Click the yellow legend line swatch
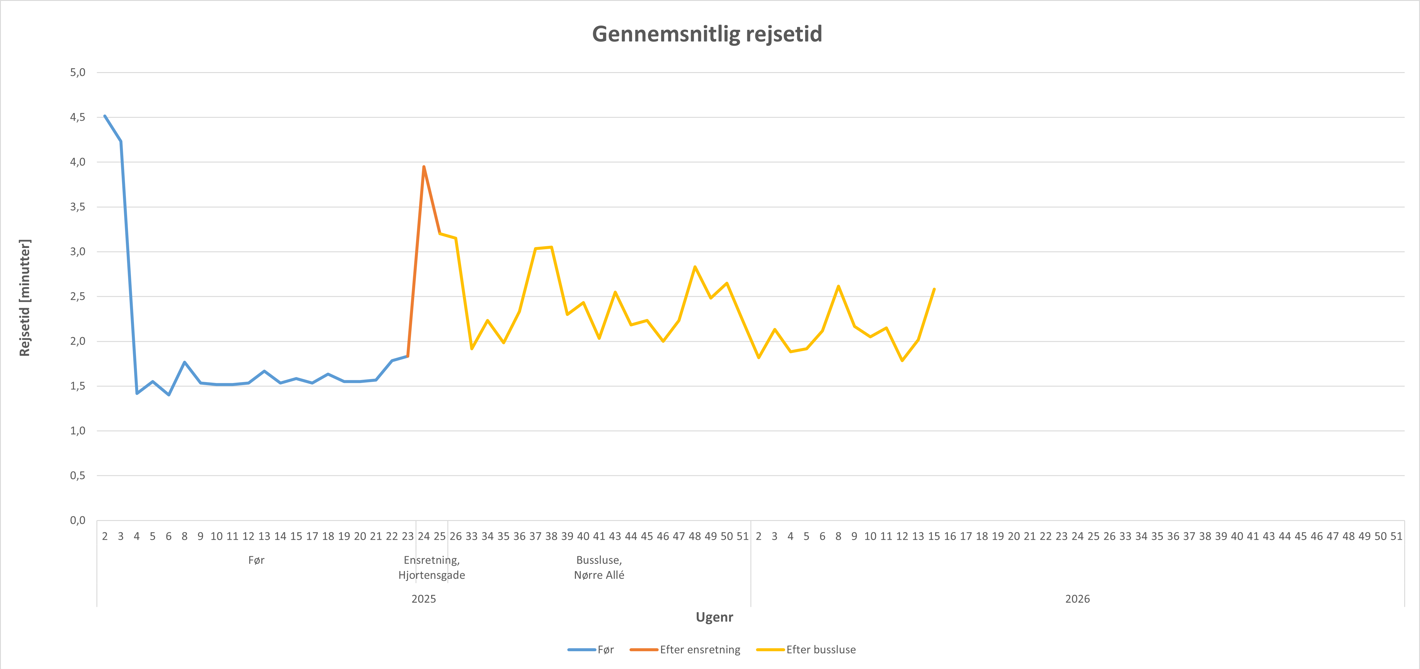This screenshot has width=1420, height=669. (769, 650)
